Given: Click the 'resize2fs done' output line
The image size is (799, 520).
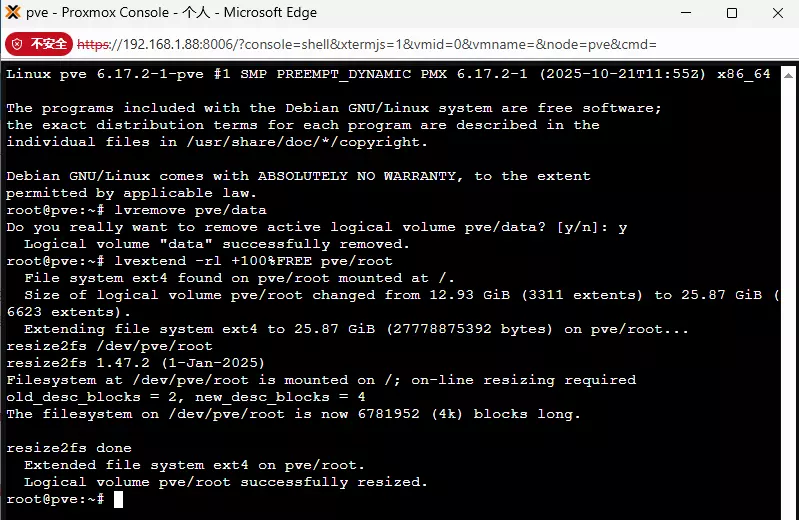Looking at the screenshot, I should coord(69,448).
